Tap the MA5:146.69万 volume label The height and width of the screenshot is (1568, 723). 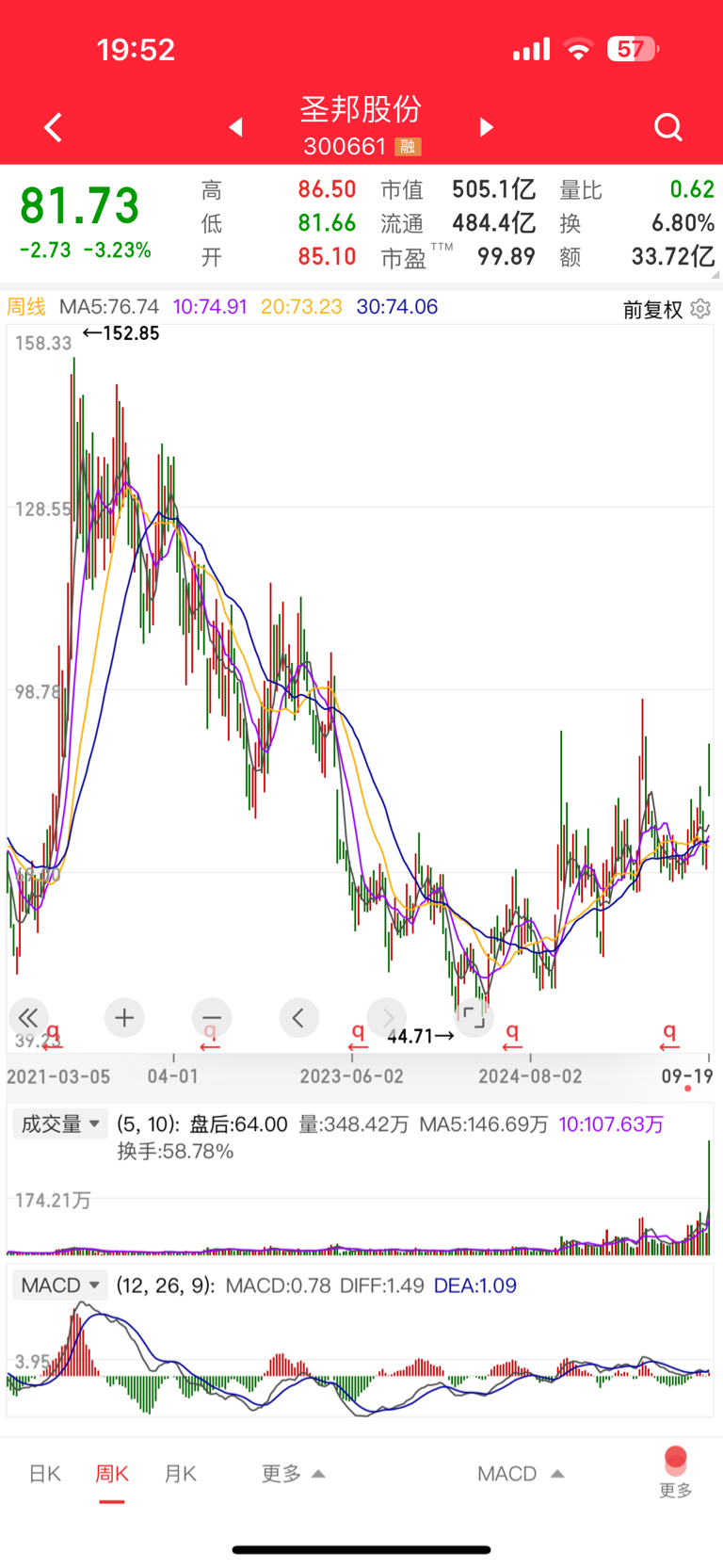click(483, 1124)
